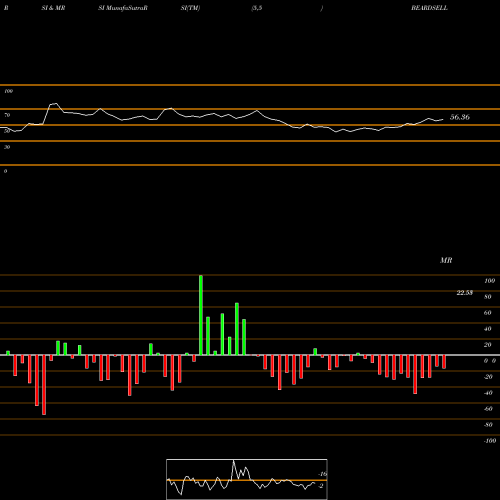This screenshot has height=500, width=500.
Task: Click the -100 label on the MR axis
Action: point(489,441)
